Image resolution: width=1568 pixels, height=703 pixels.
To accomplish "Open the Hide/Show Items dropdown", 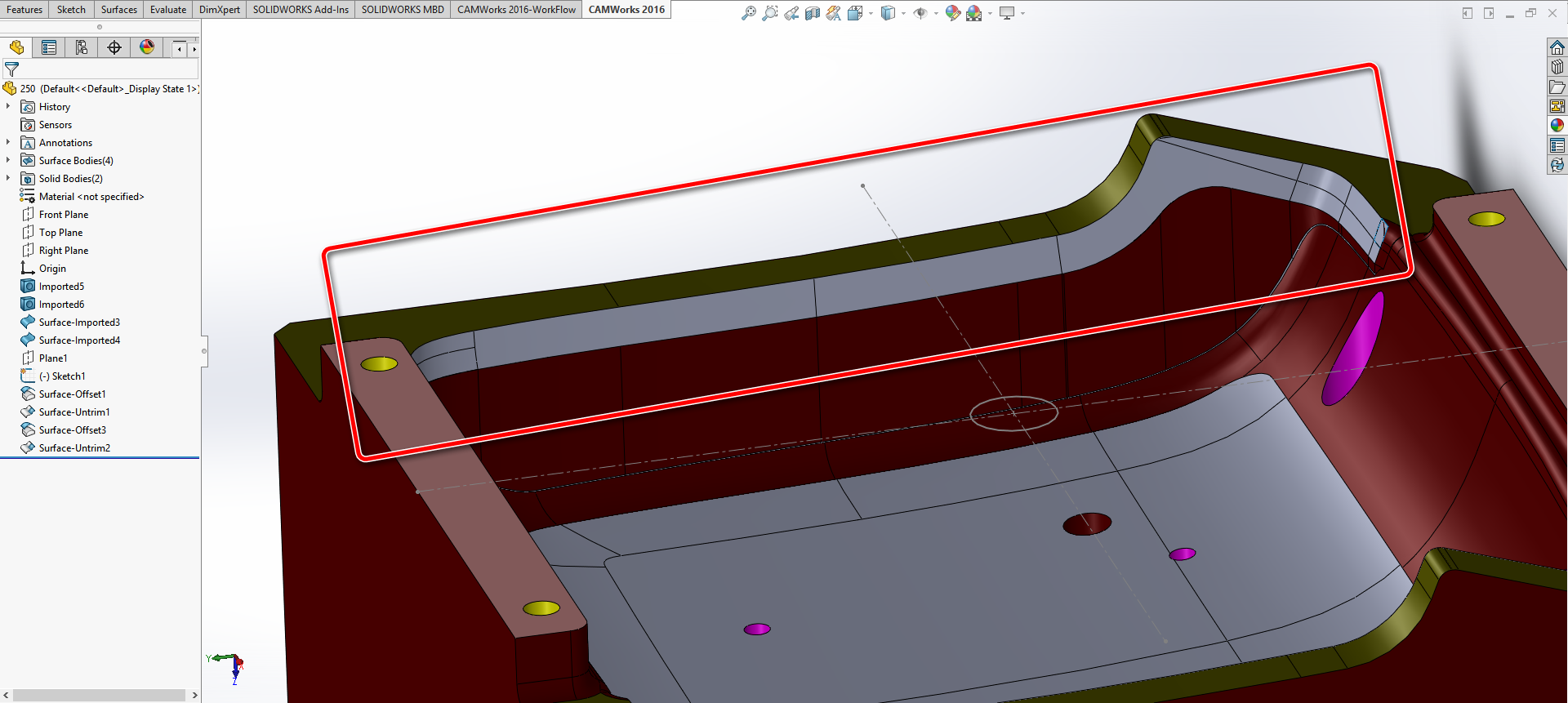I will [936, 13].
